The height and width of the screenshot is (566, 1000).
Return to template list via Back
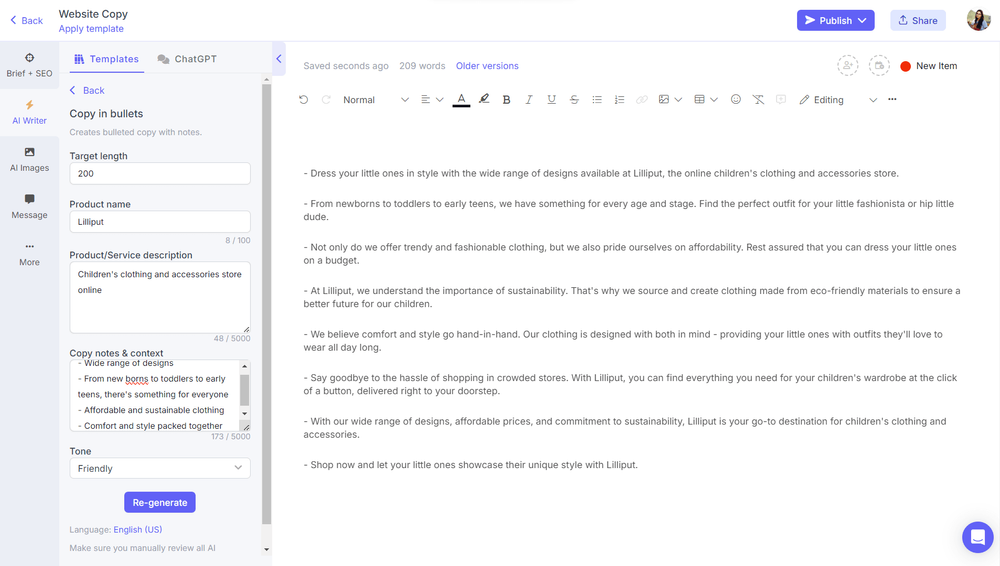[87, 91]
